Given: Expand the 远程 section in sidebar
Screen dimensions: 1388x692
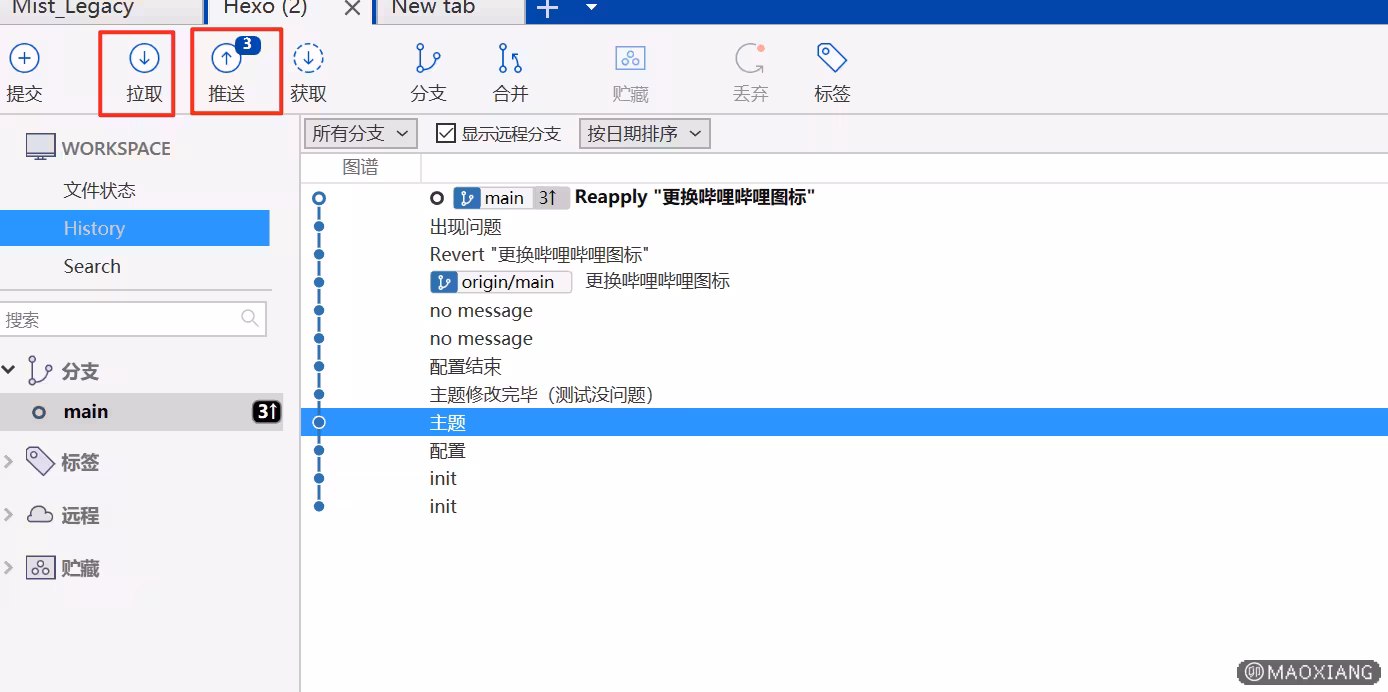Looking at the screenshot, I should pyautogui.click(x=9, y=515).
